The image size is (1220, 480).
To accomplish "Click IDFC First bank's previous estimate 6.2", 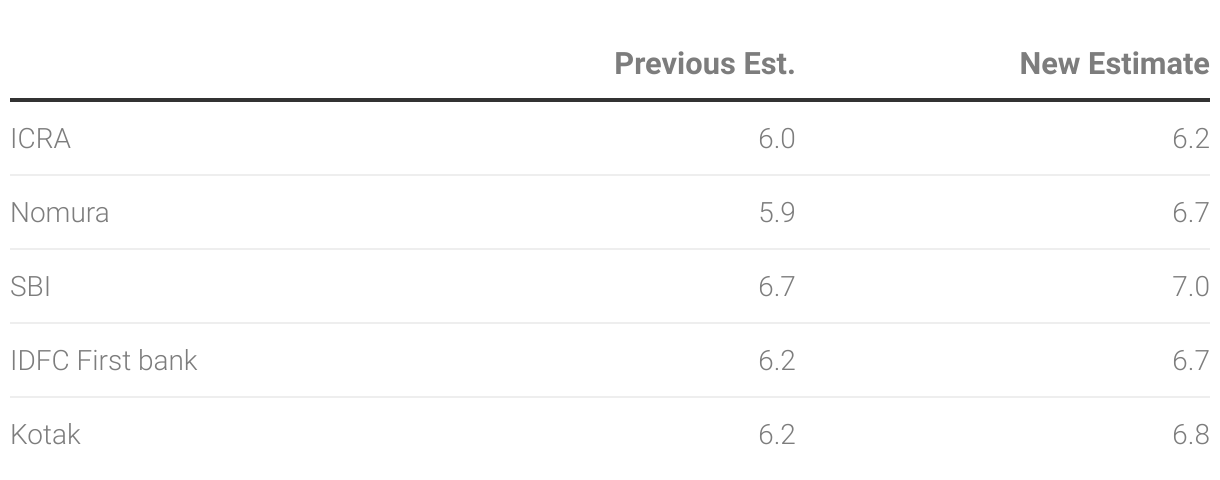I will coord(776,361).
